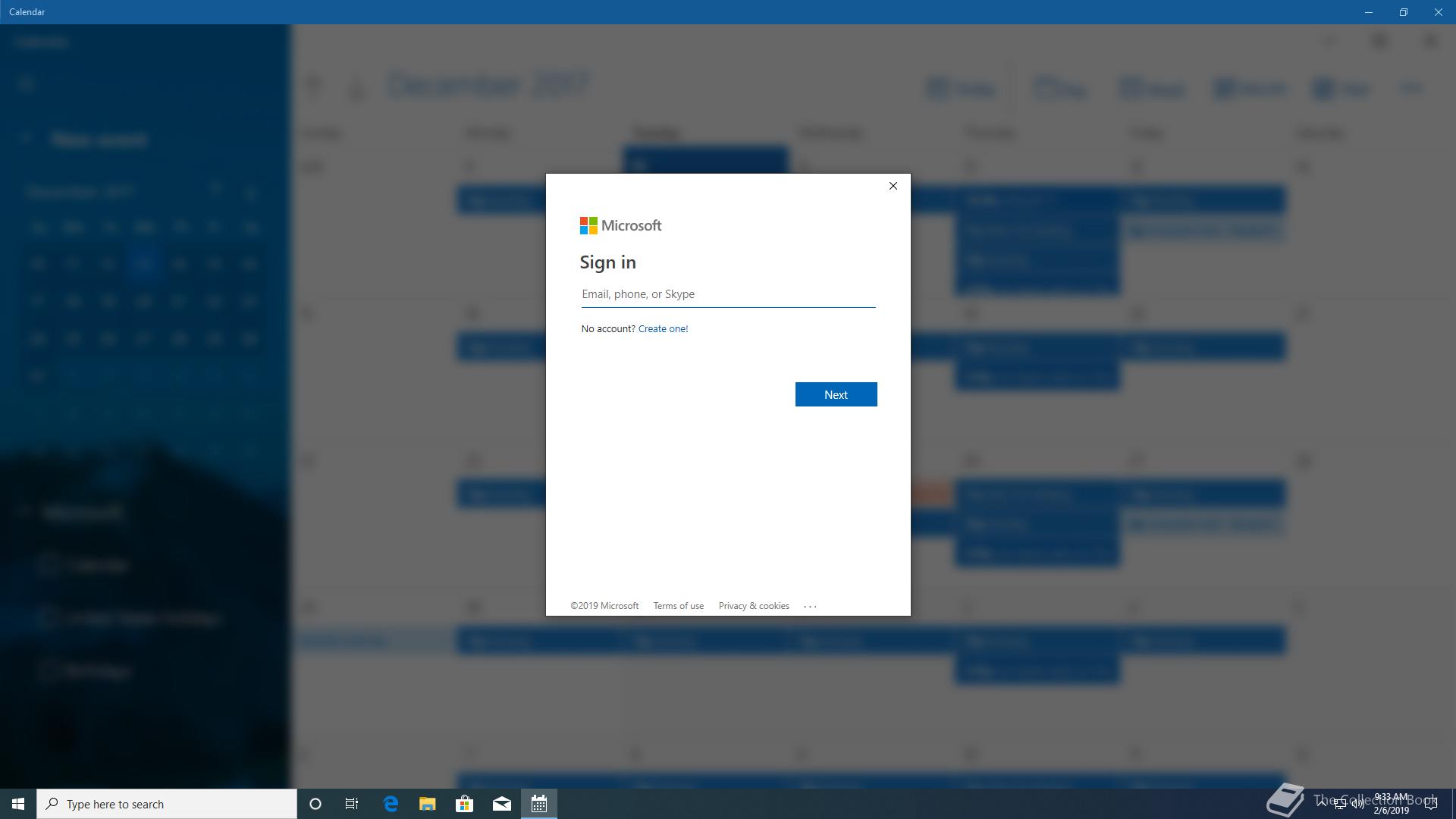Open the Action Center notifications icon
This screenshot has height=819, width=1456.
[1431, 804]
